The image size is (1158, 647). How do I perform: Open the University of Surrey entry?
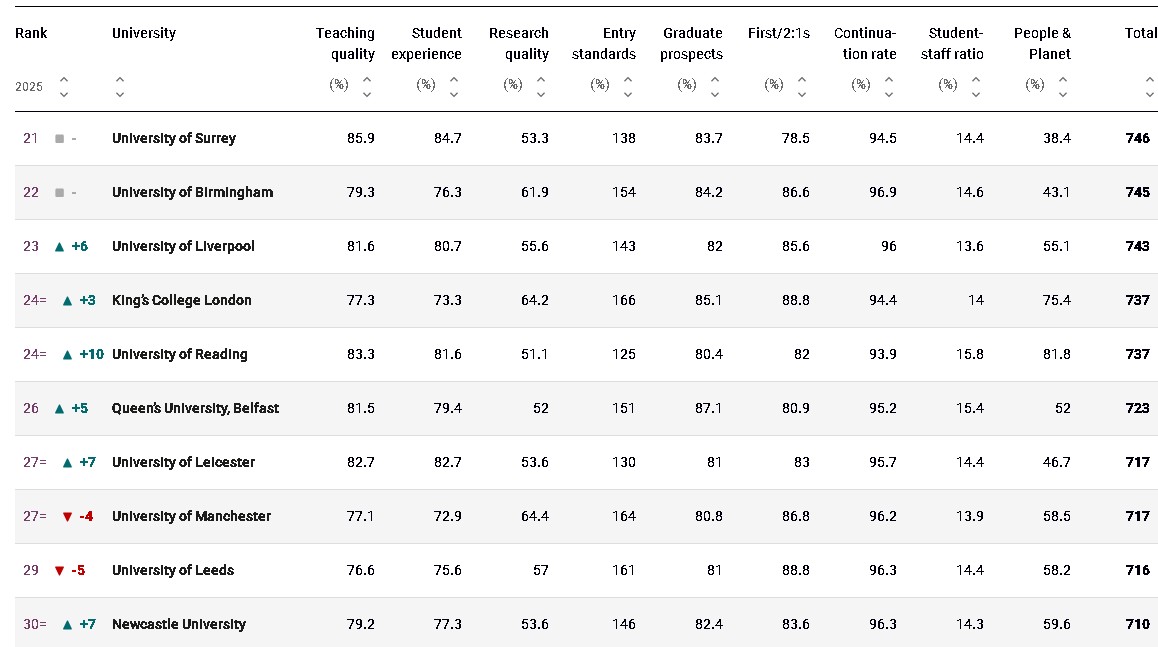tap(174, 138)
